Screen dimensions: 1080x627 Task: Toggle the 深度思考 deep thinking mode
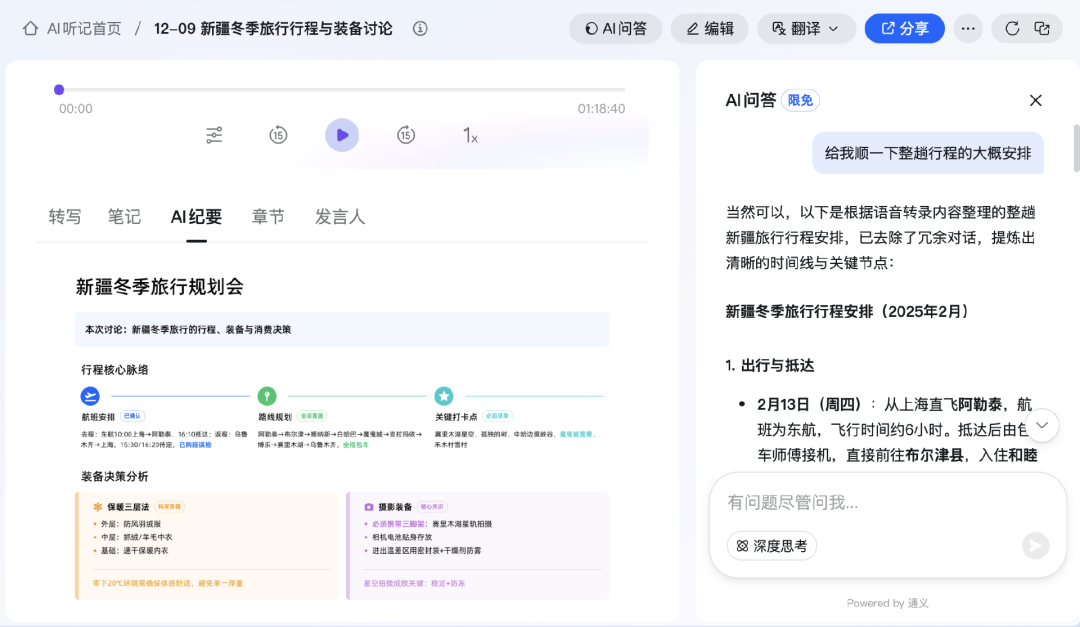(x=771, y=546)
